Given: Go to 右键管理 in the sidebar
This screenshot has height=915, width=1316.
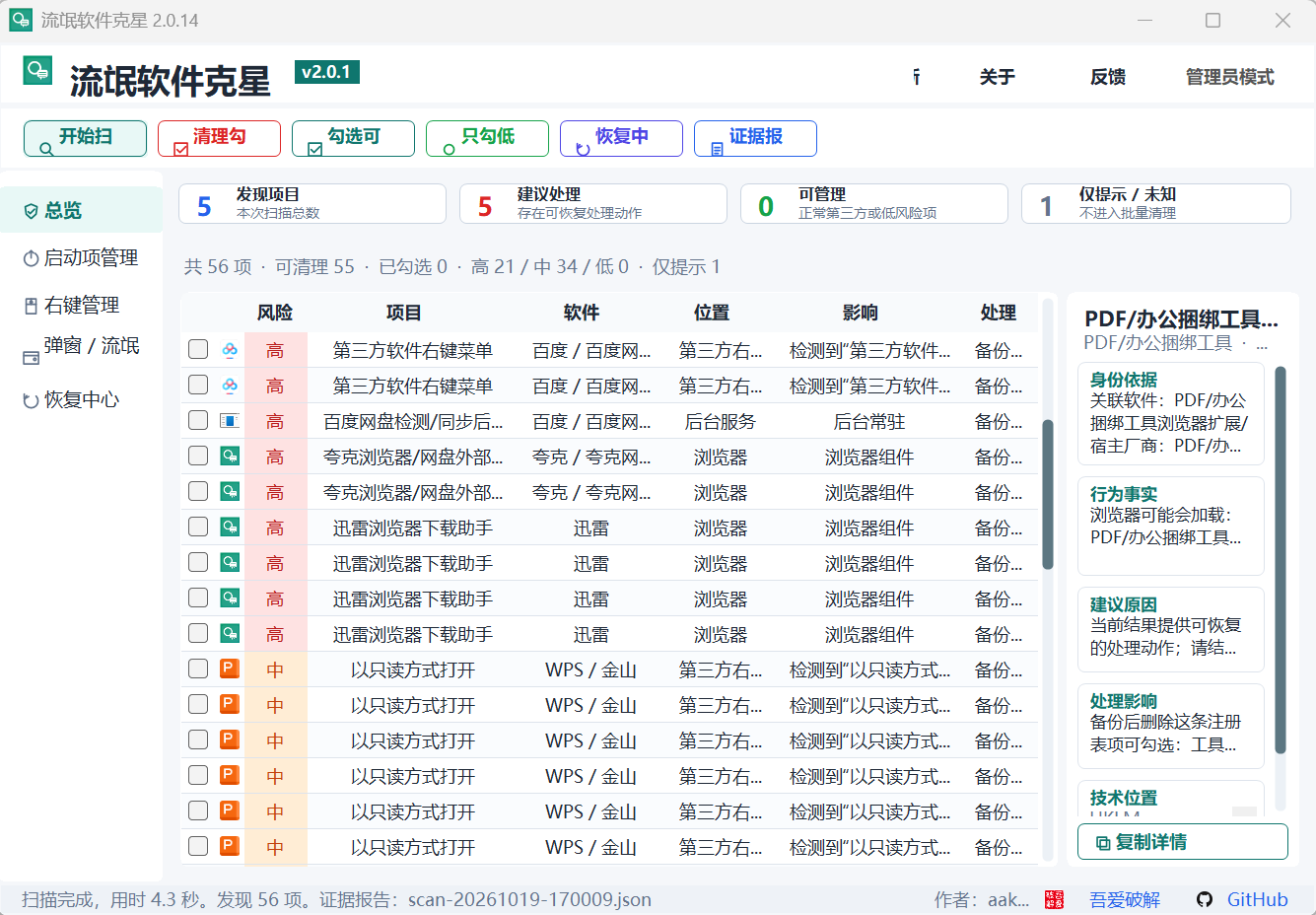Looking at the screenshot, I should (x=82, y=305).
